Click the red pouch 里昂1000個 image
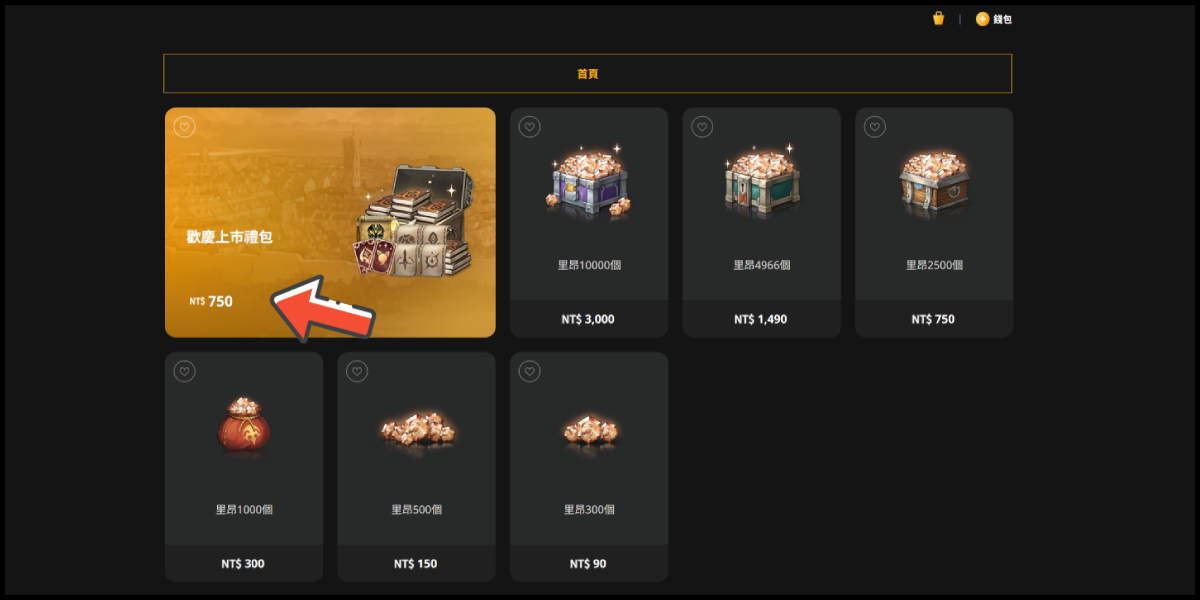1200x600 pixels. (x=244, y=425)
